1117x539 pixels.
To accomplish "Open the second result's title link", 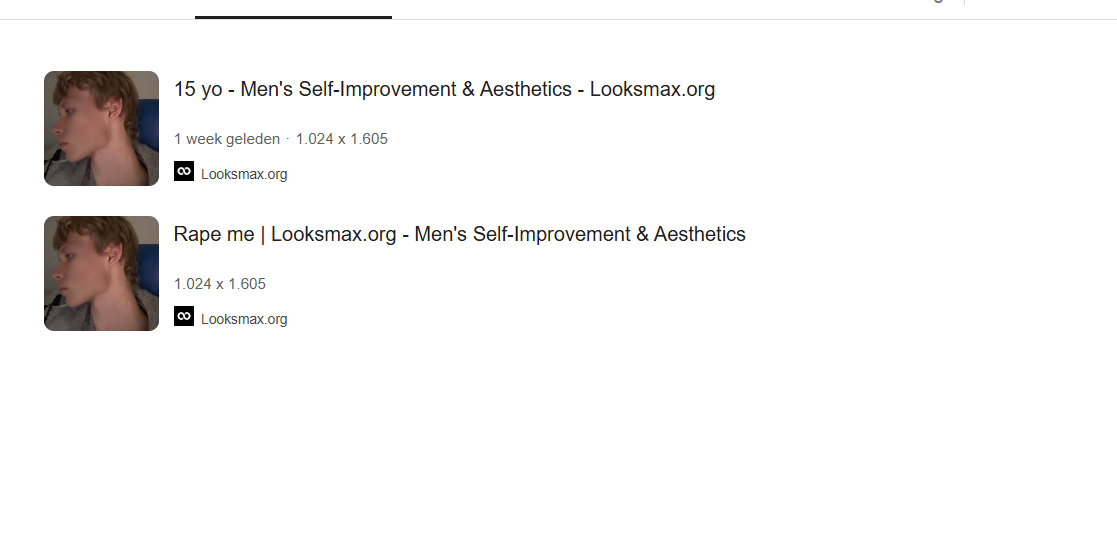I will pos(459,234).
